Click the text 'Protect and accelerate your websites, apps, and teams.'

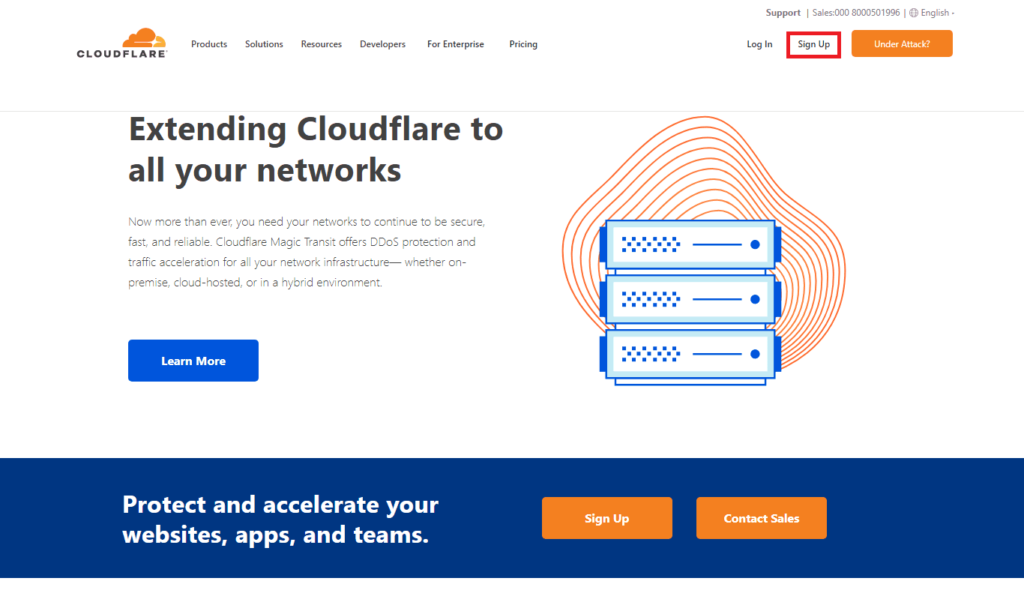[x=280, y=519]
